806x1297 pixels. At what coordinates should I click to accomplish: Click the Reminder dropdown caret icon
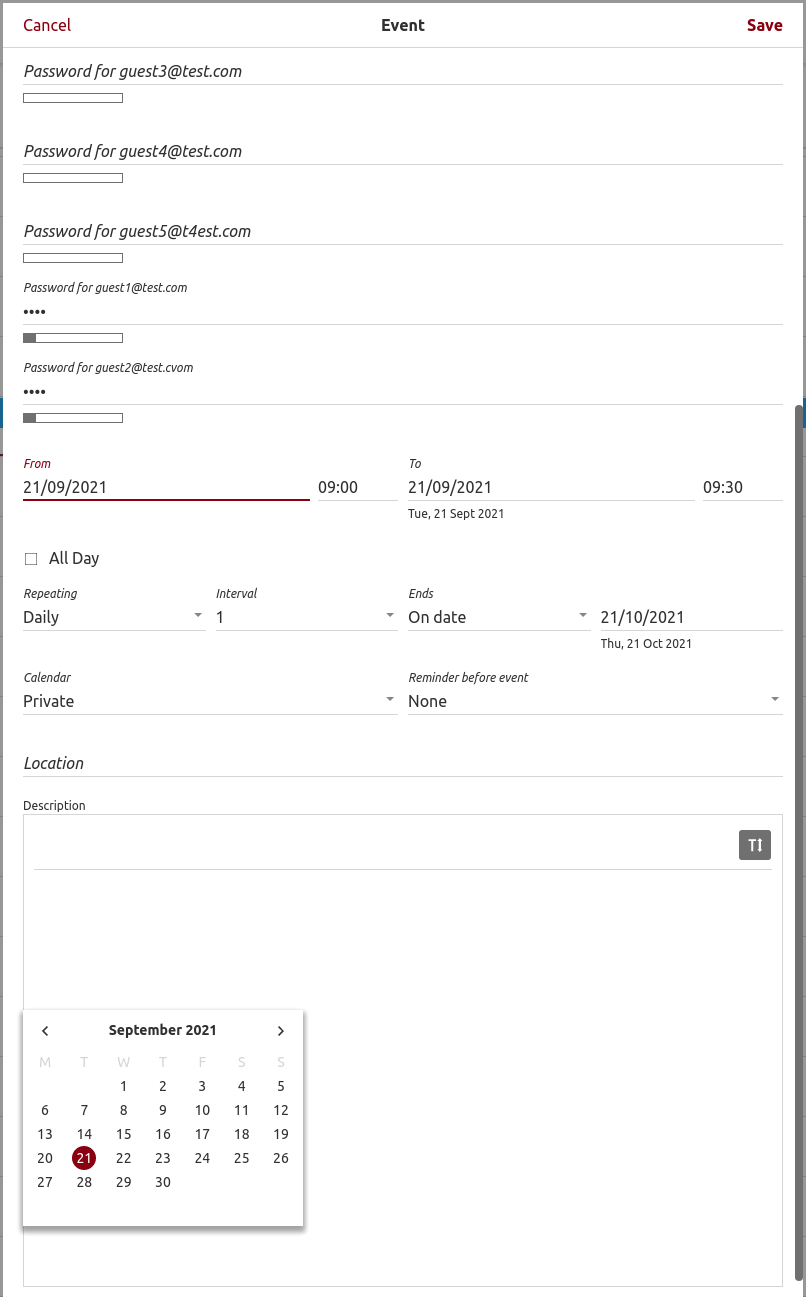(x=775, y=699)
